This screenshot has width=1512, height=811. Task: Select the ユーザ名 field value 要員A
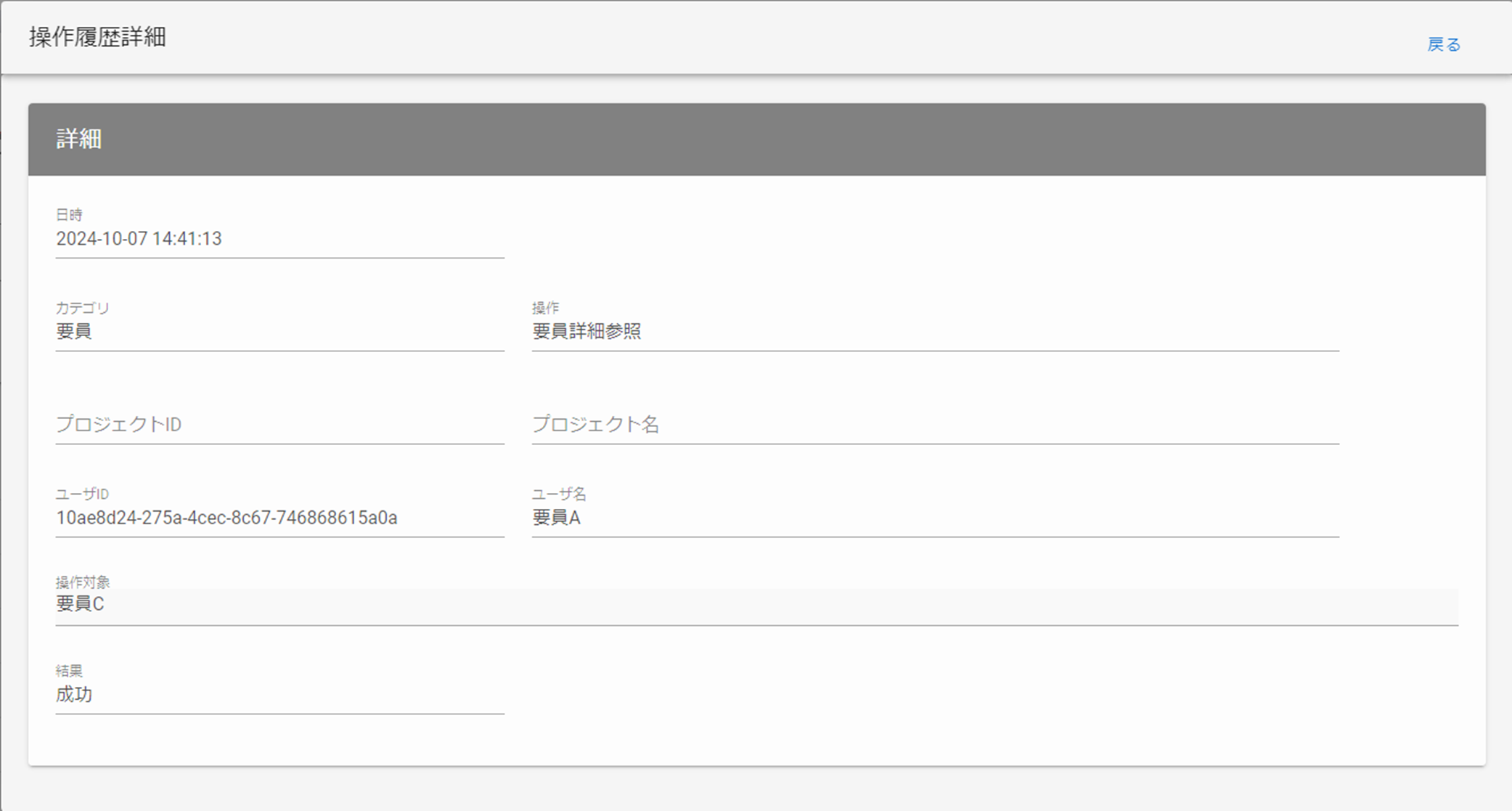(557, 518)
